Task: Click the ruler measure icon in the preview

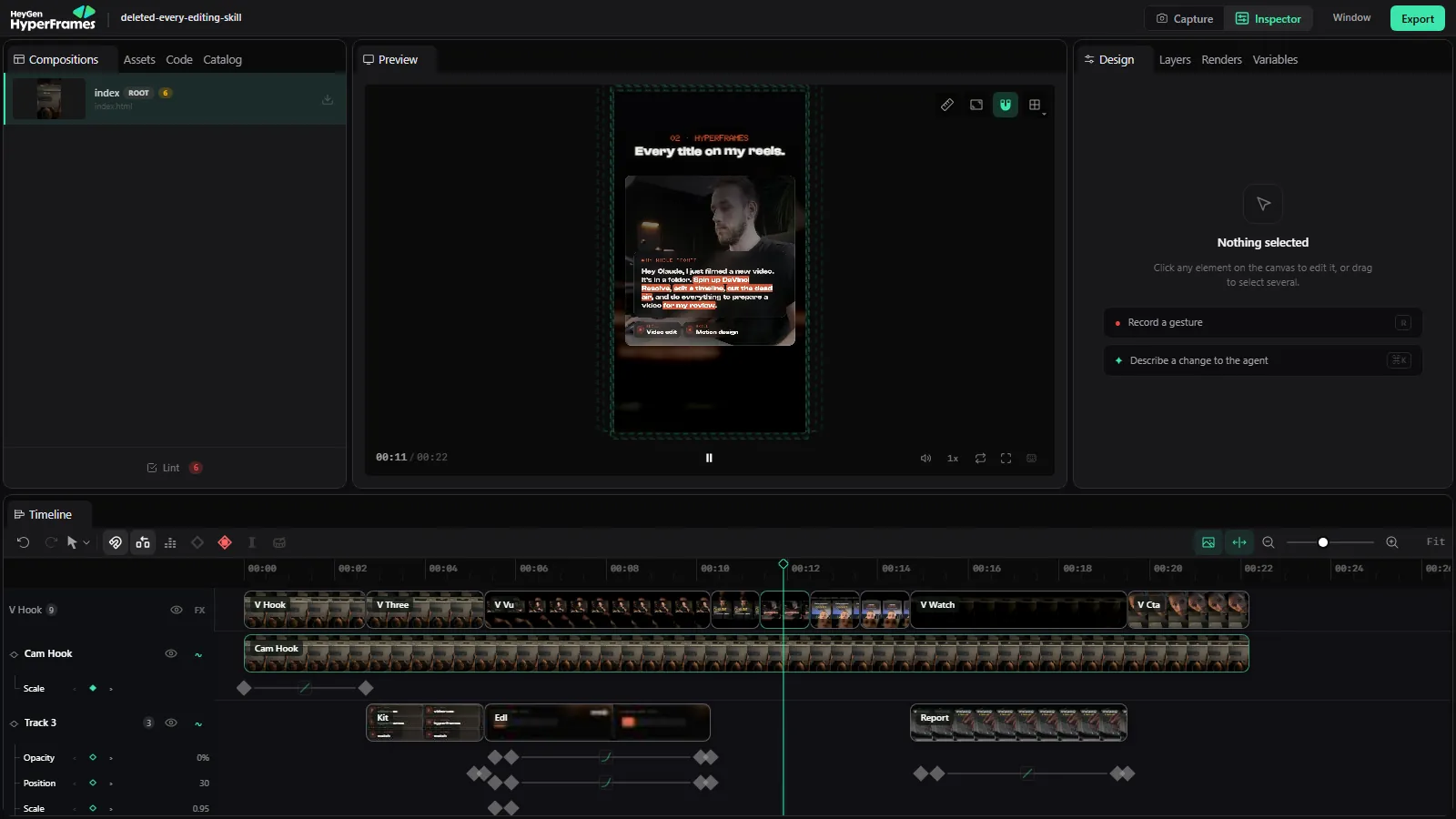Action: [947, 105]
